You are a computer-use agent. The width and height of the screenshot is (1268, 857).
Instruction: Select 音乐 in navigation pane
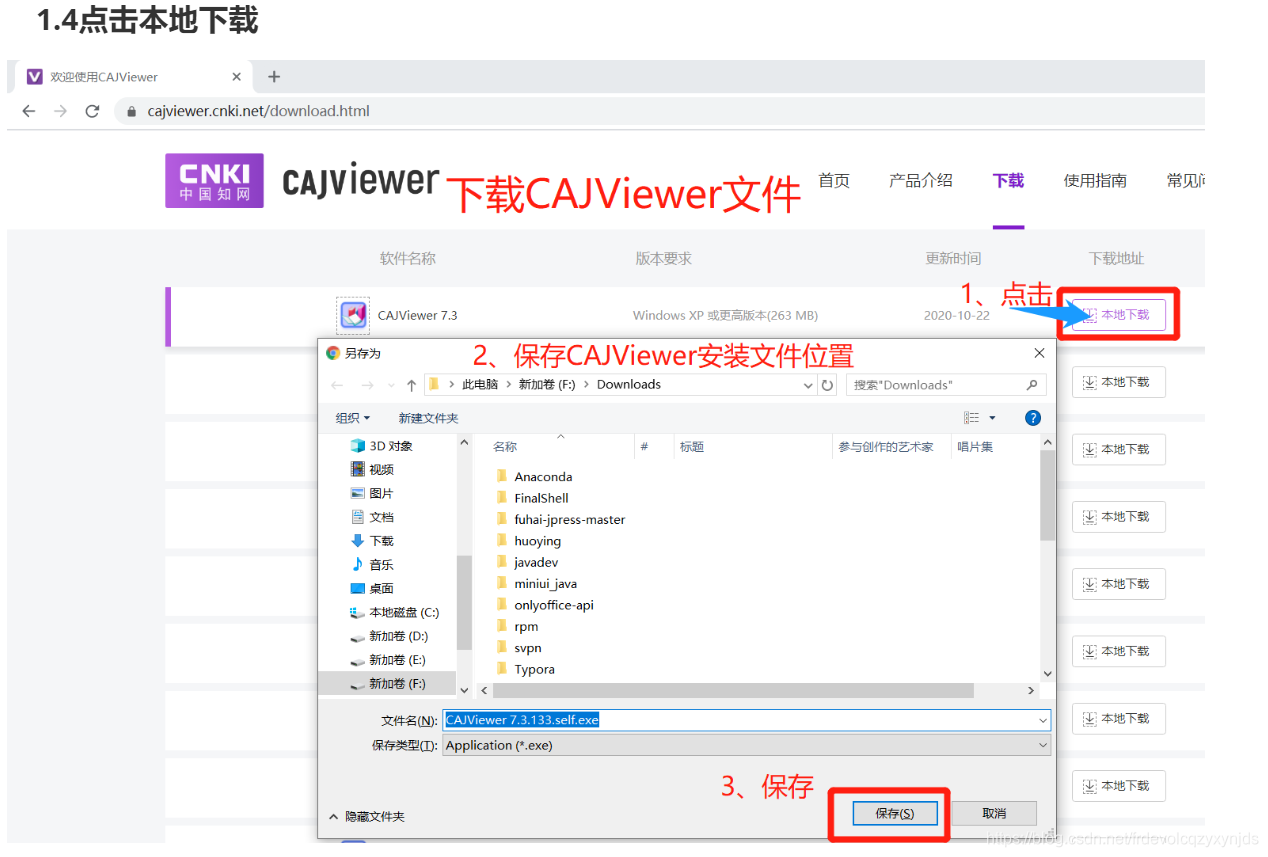(x=372, y=565)
